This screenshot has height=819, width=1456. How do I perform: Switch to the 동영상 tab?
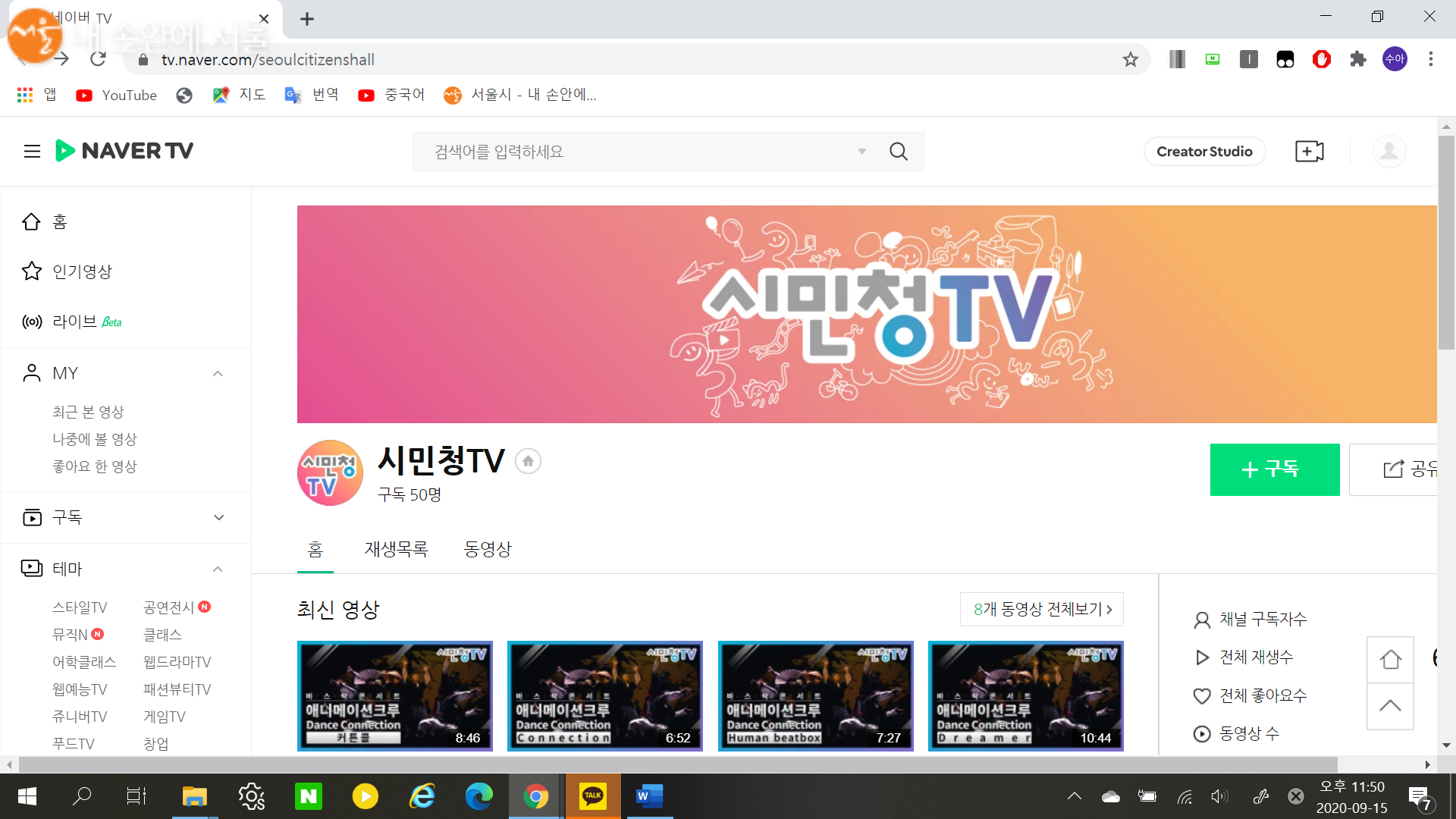[488, 549]
